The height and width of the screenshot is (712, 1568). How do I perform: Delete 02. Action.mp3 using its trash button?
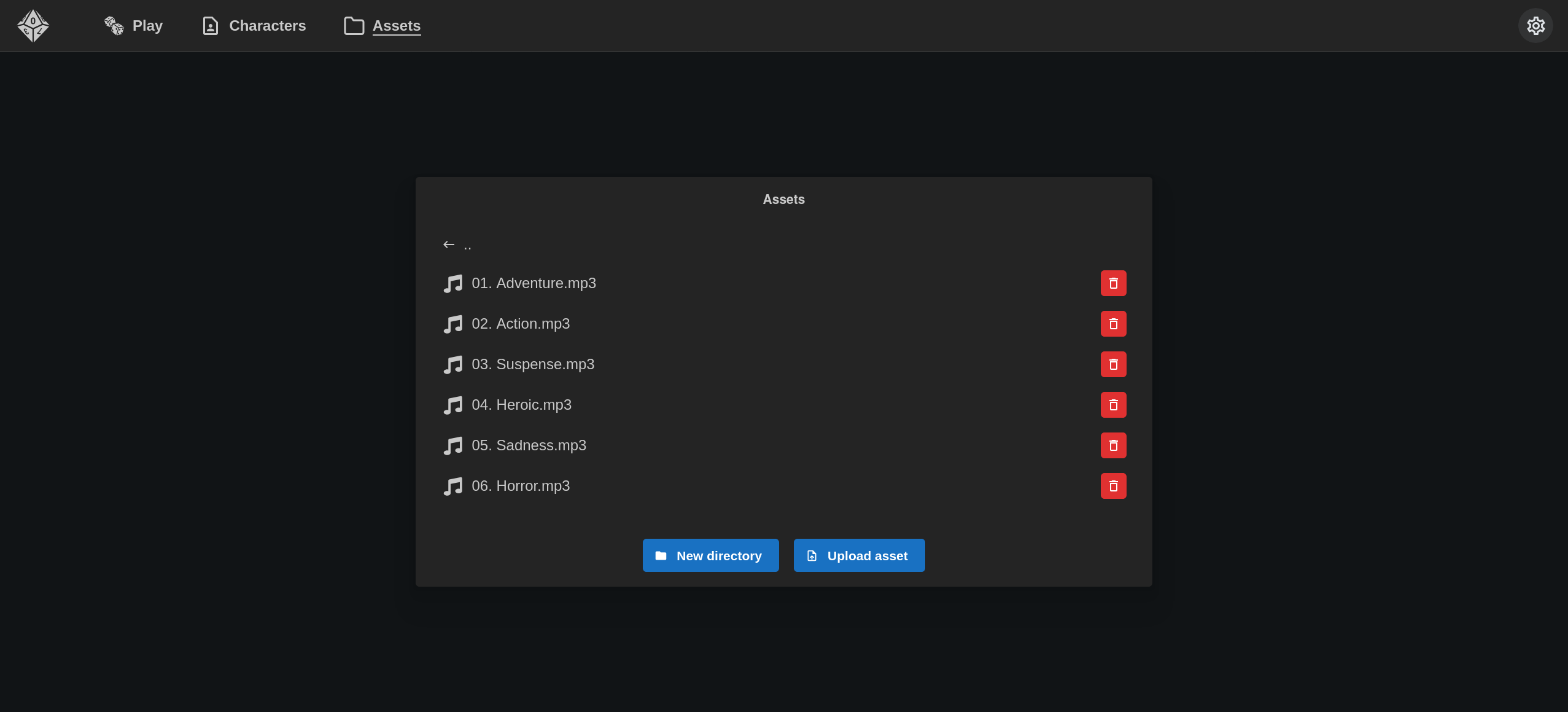1112,323
